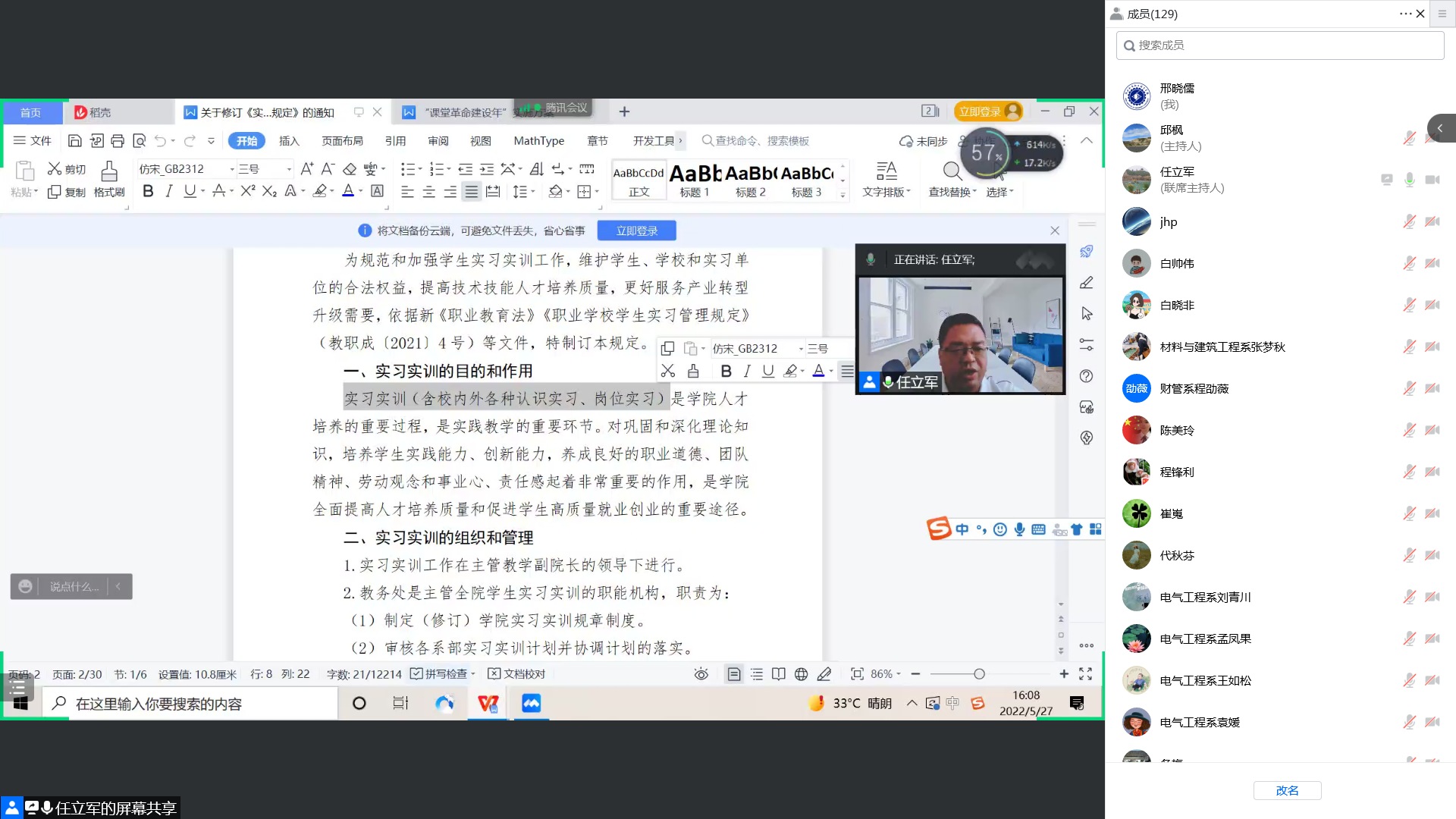Apply Superscript X² formatting
Viewport: 1456px width, 819px height.
(247, 191)
